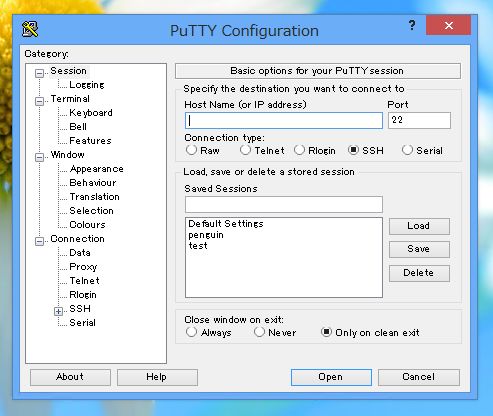Close the PuTTY Configuration window
Viewport: 493px width, 416px height.
(x=448, y=25)
